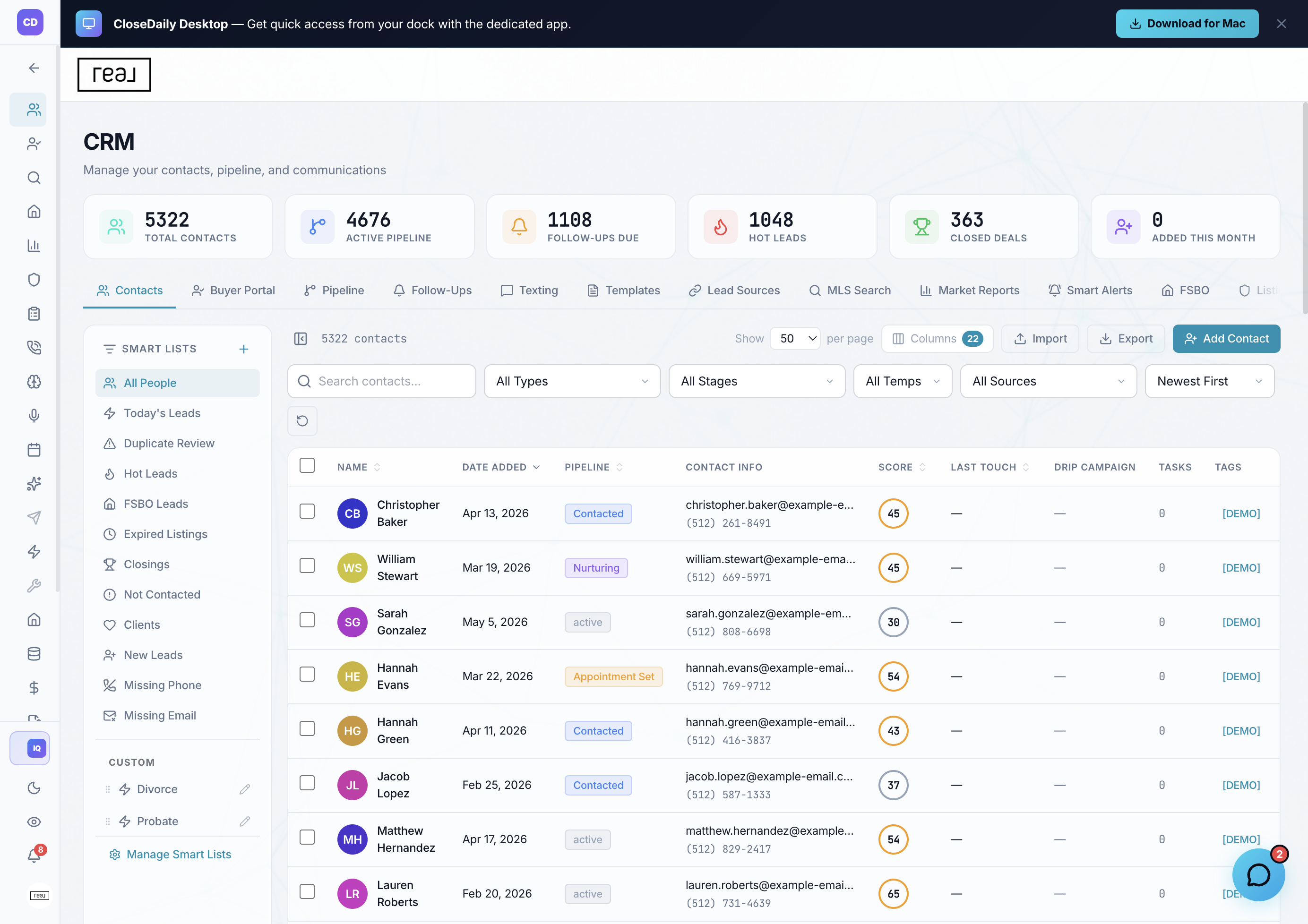Select the Hot Leads smart list
The image size is (1308, 924).
point(178,474)
